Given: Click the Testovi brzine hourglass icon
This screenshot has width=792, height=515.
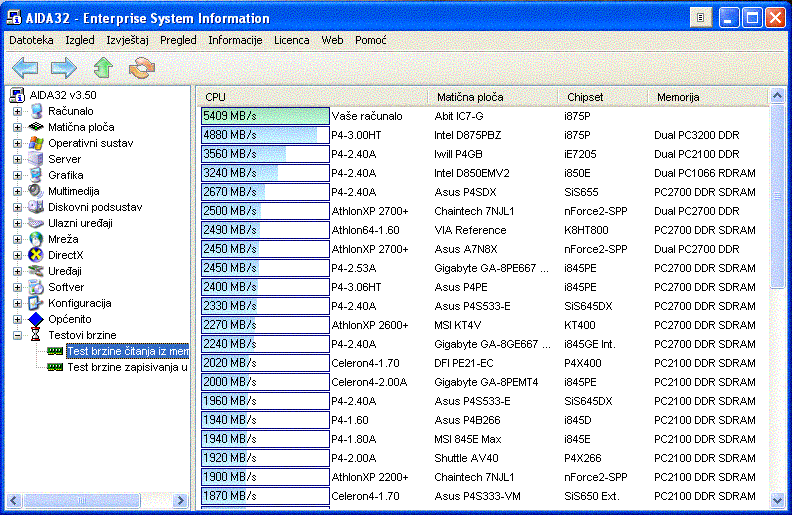Looking at the screenshot, I should point(37,335).
